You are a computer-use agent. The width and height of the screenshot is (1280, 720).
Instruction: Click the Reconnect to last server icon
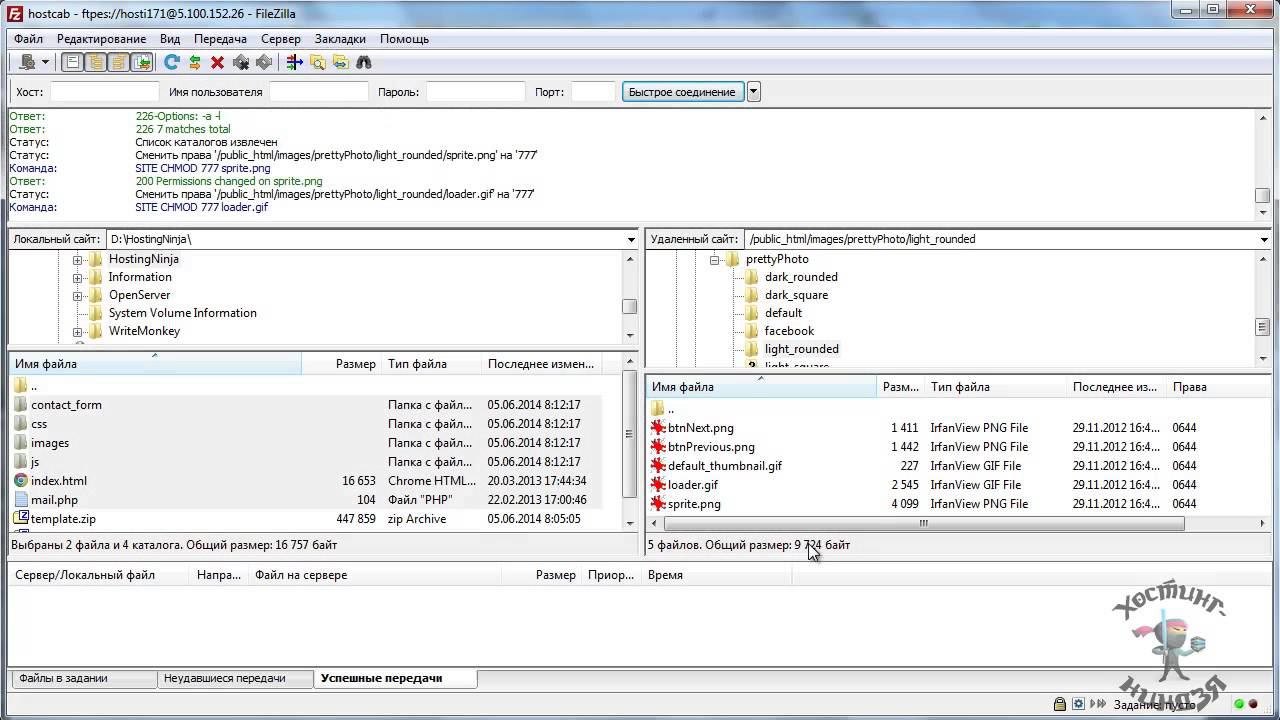[264, 62]
